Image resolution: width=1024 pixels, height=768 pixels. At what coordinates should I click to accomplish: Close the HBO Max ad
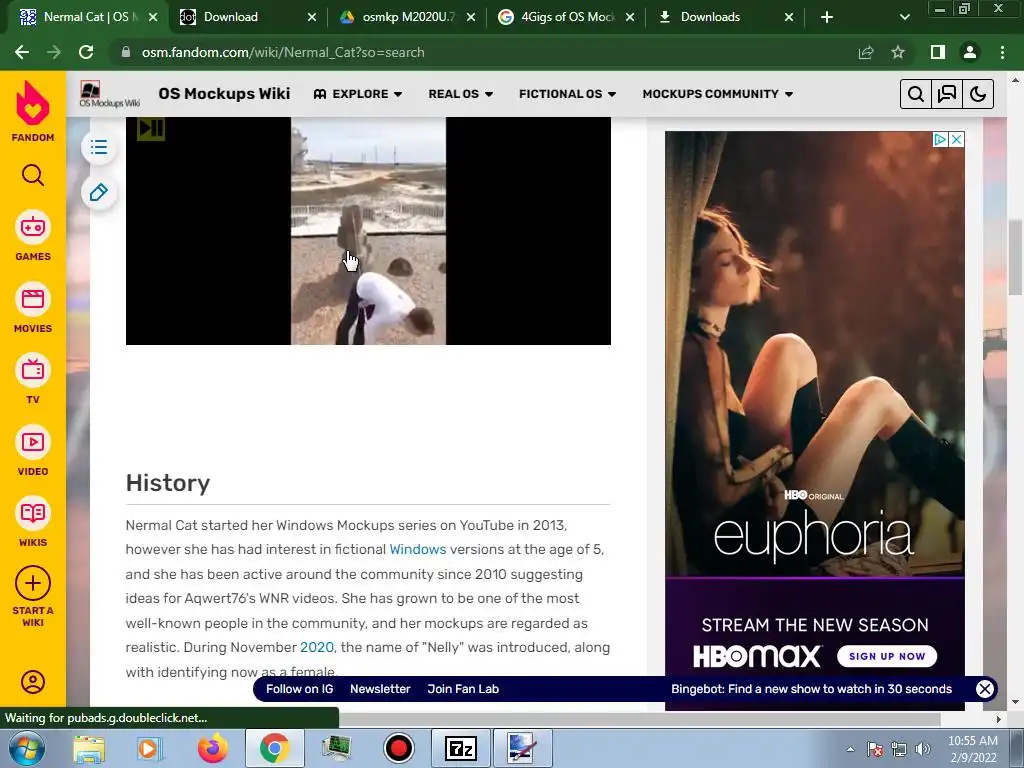(957, 139)
